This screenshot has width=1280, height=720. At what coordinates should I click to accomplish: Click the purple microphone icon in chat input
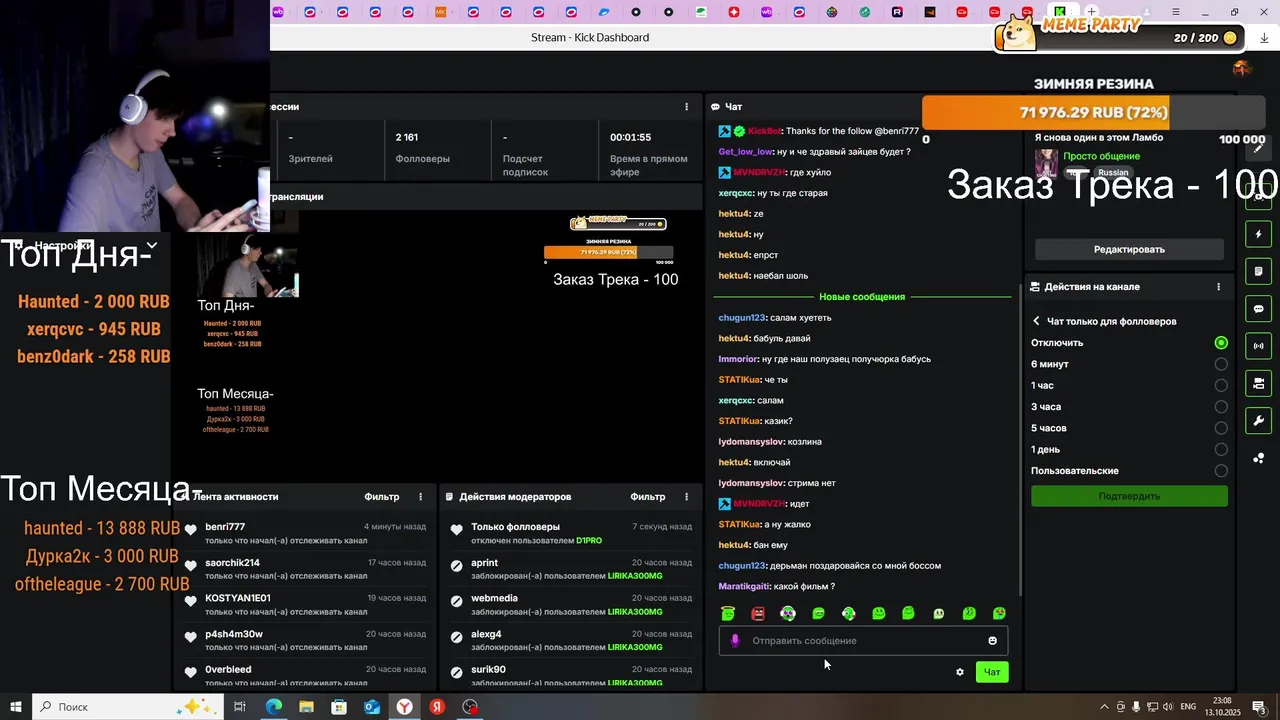pyautogui.click(x=735, y=641)
